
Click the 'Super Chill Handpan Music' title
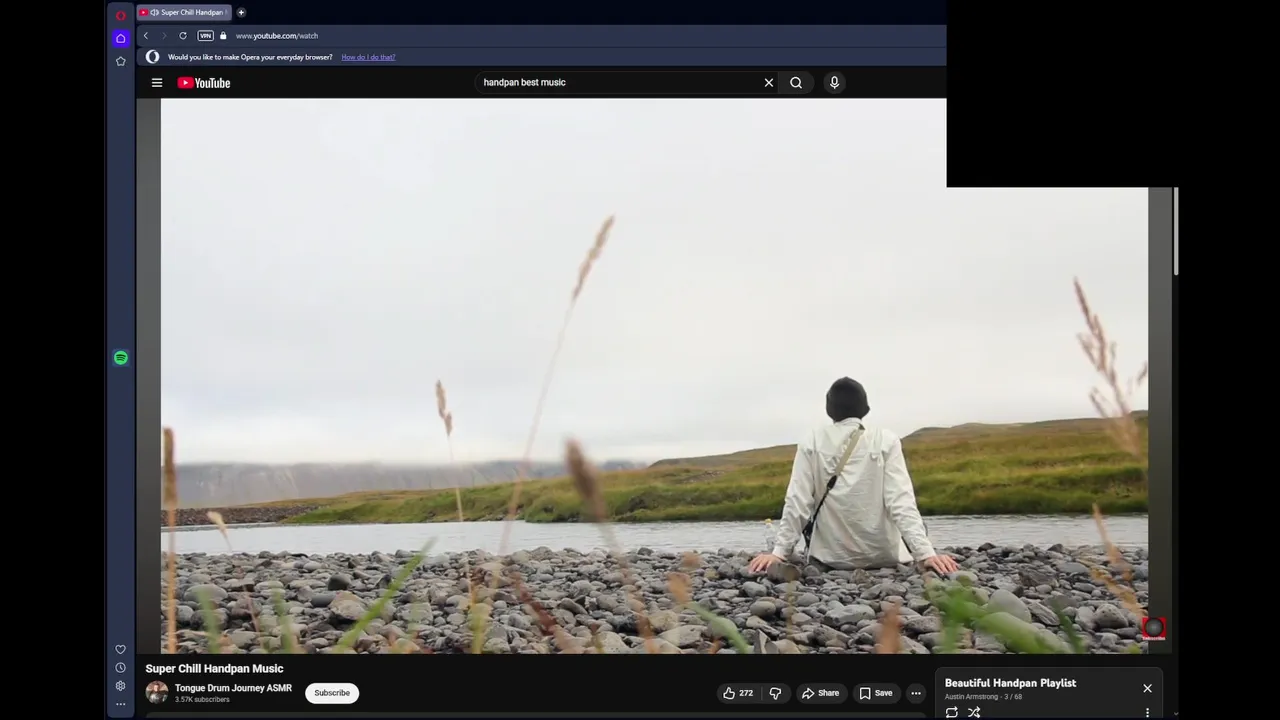coord(214,669)
